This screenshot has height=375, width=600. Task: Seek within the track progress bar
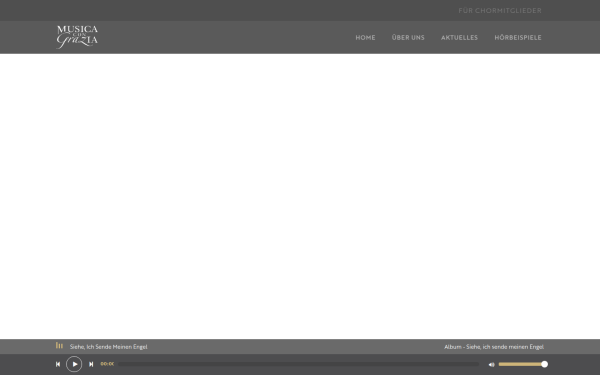[298, 364]
